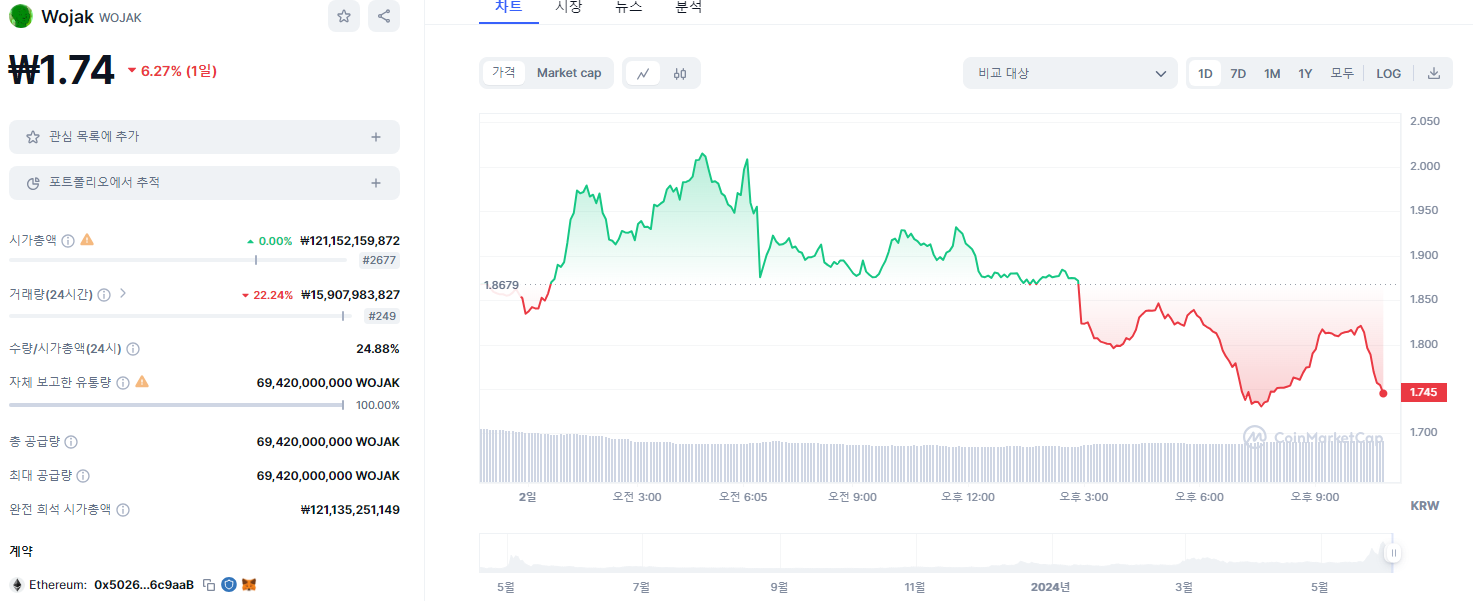
Task: Click plus icon on 포트폴리오에서 추적
Action: 376,183
